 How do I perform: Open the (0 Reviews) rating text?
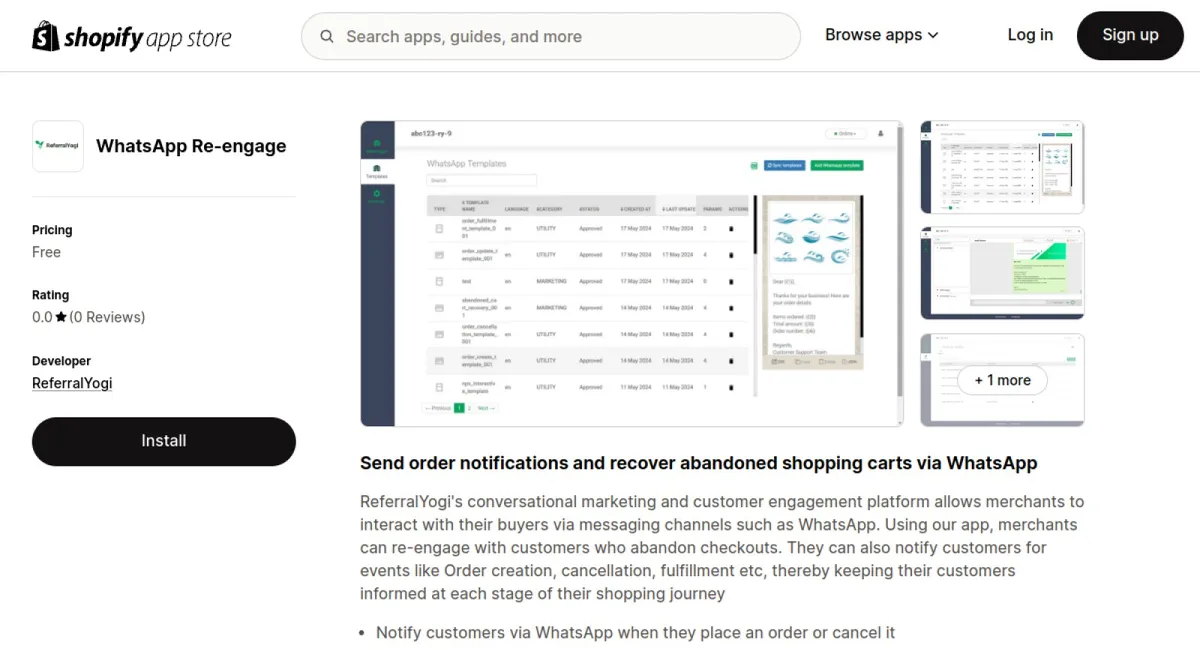[x=107, y=317]
